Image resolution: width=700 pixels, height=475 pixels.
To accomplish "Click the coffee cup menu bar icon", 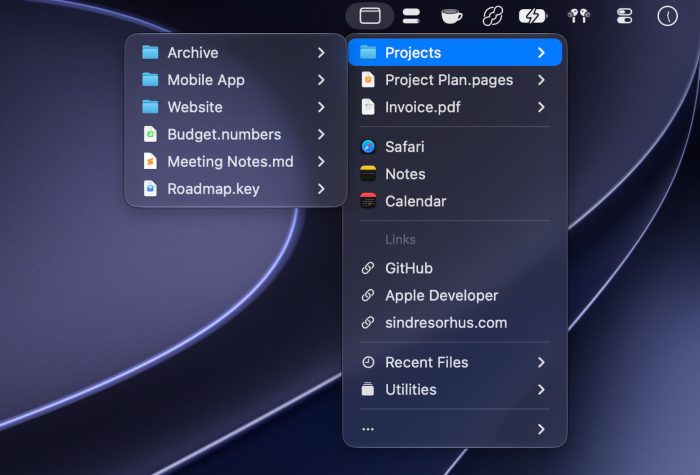I will 451,17.
